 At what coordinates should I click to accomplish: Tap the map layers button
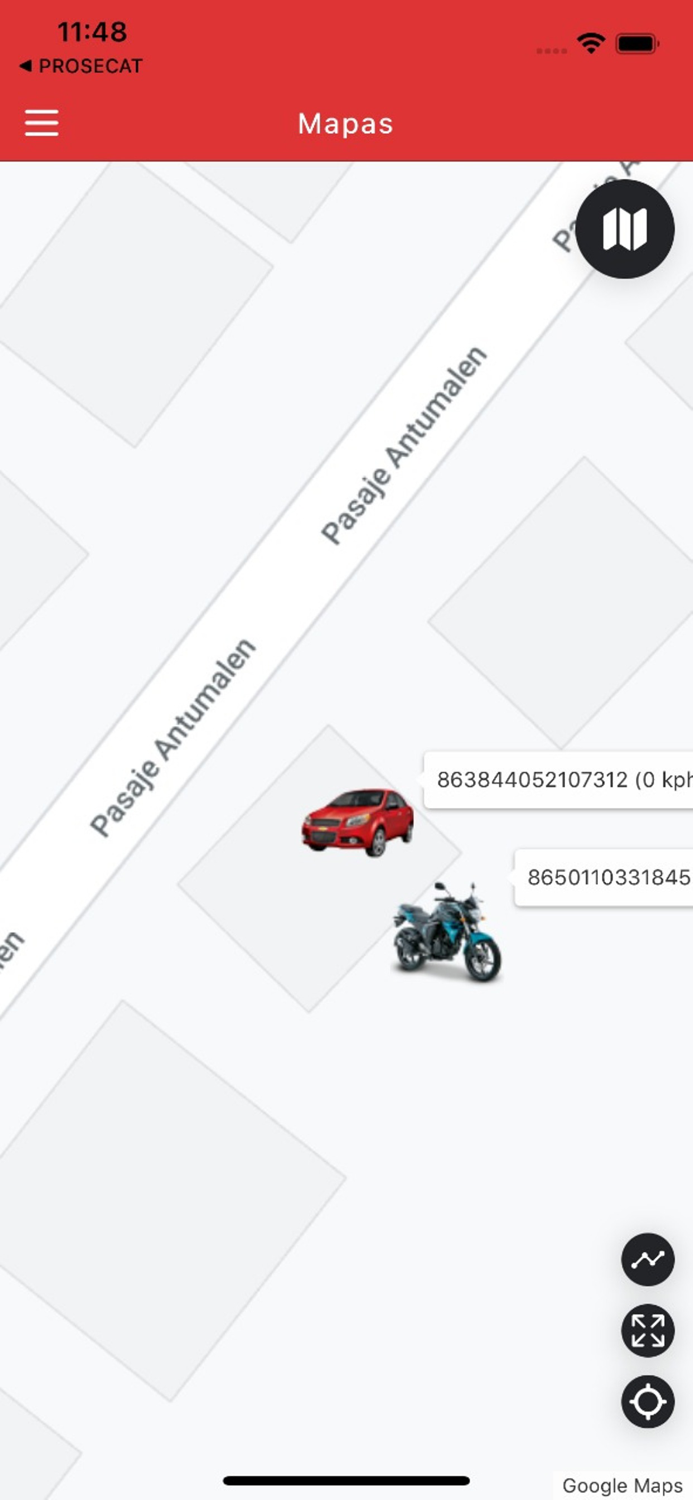pos(625,230)
